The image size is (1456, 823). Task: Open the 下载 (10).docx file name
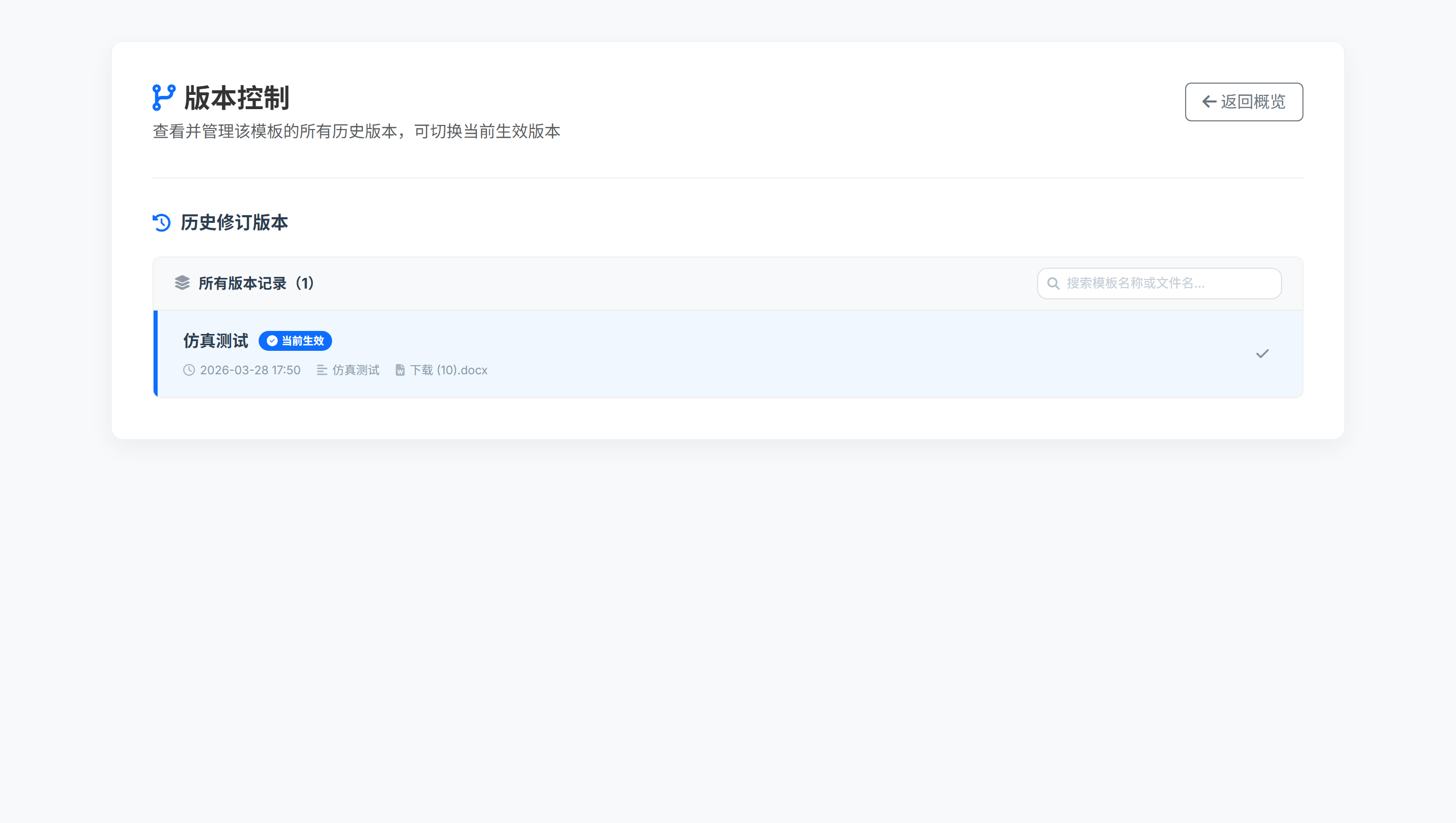tap(448, 370)
